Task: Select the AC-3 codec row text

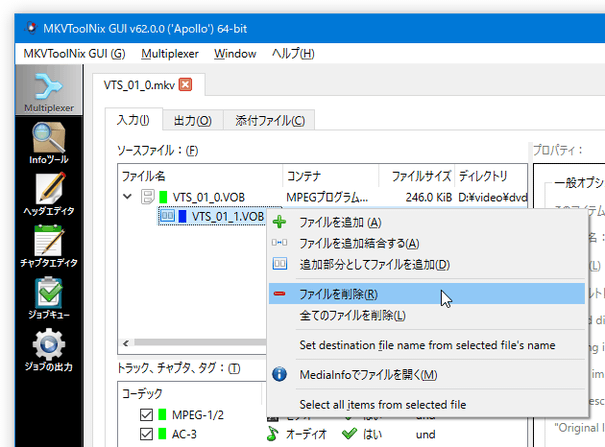Action: click(x=184, y=434)
